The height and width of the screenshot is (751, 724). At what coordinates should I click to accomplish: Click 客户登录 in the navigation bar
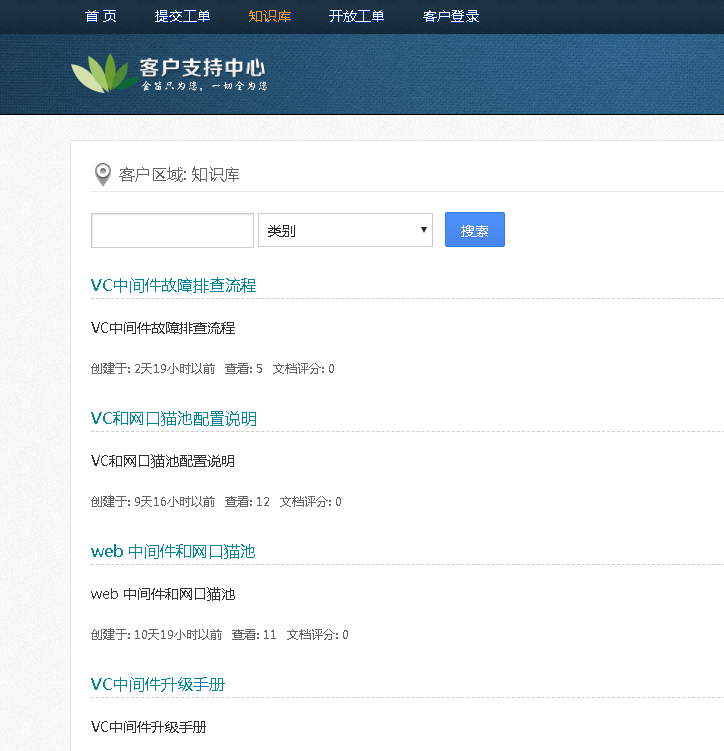pos(451,16)
